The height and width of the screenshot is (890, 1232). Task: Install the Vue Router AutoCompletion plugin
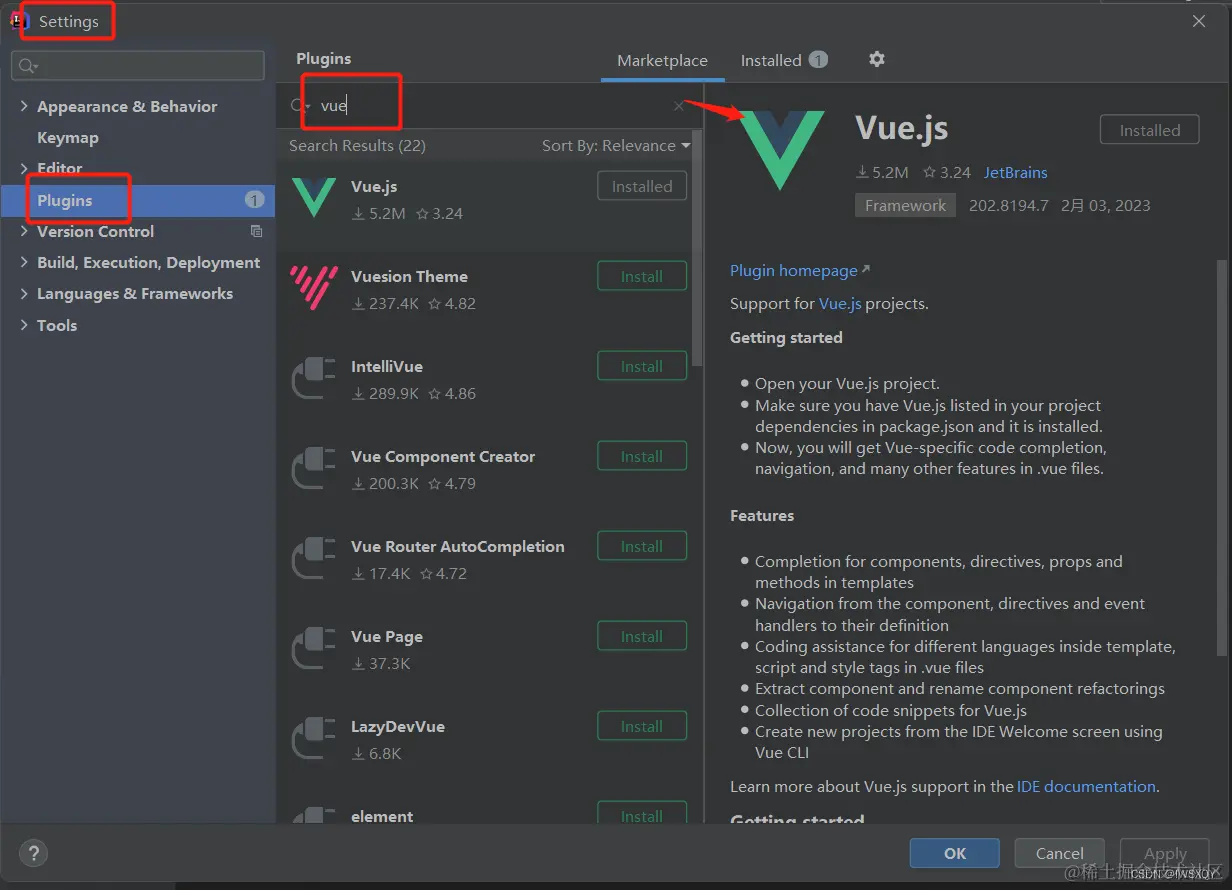pos(642,546)
